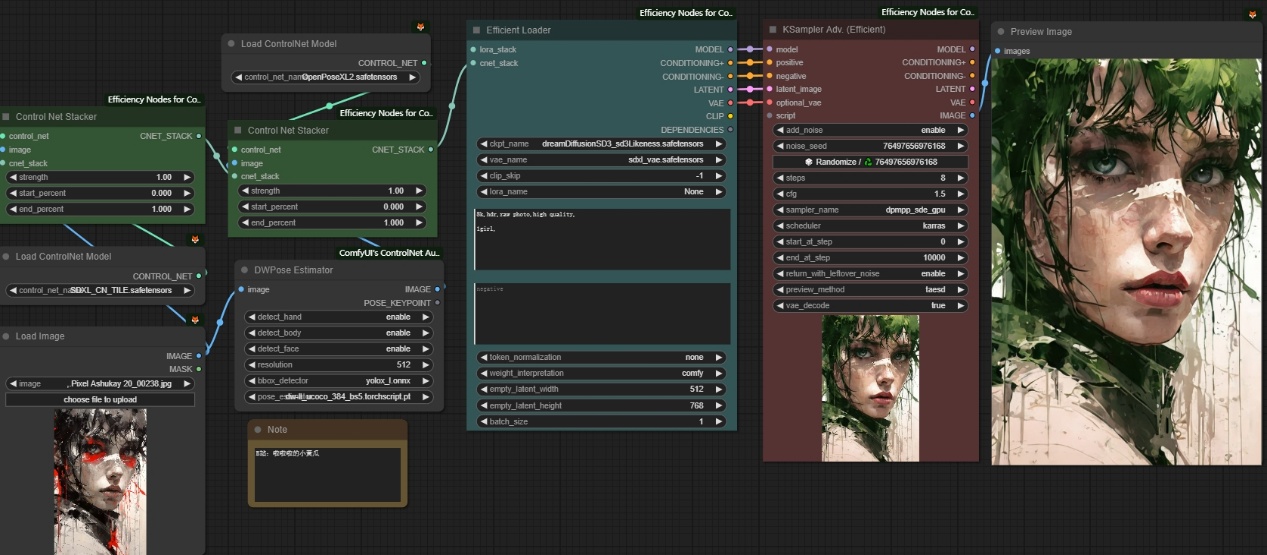The width and height of the screenshot is (1267, 555).
Task: Click the choose file to upload button
Action: (100, 400)
